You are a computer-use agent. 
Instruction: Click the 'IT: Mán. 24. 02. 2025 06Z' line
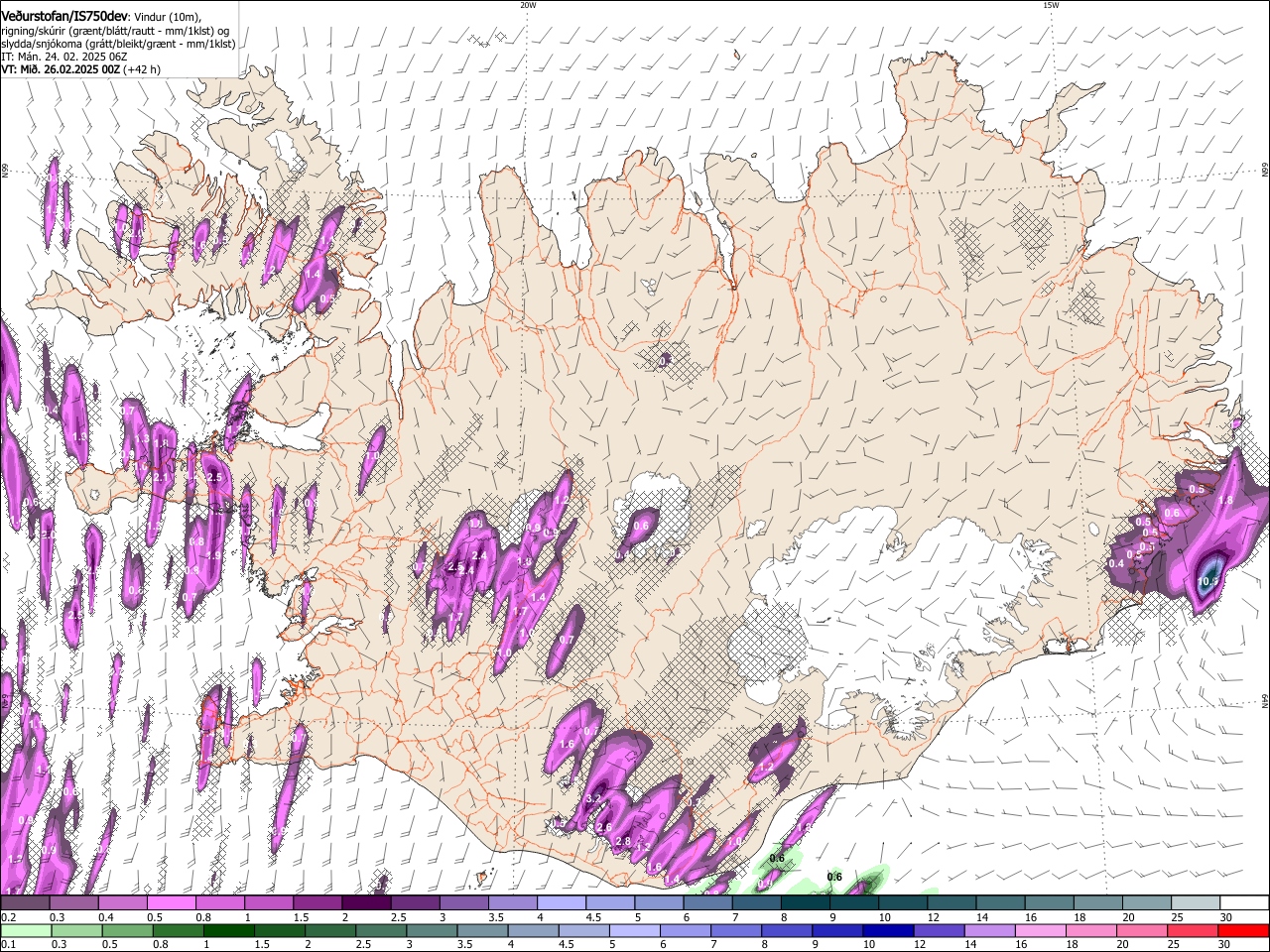tap(64, 57)
